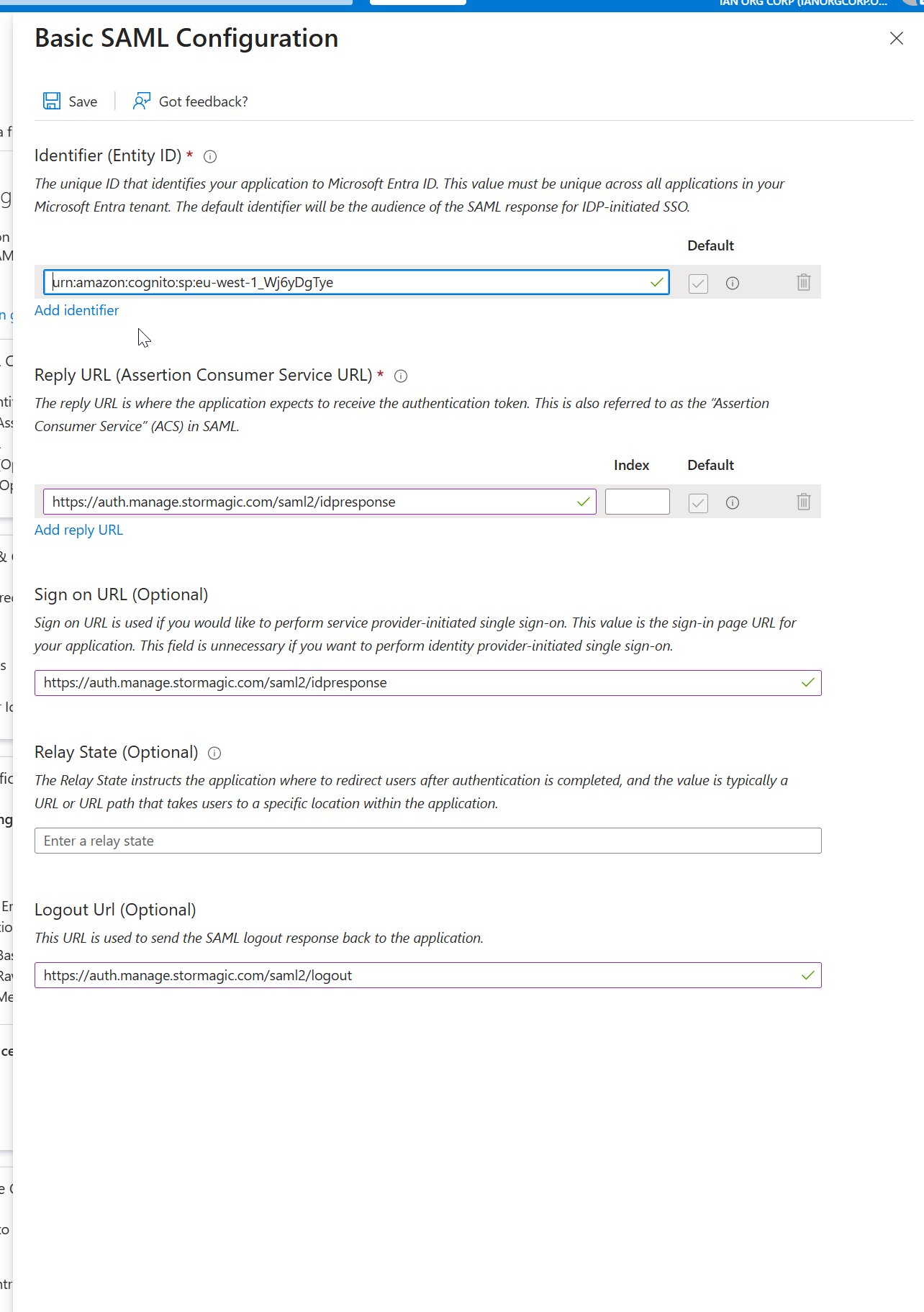
Task: Delete the reply URL row with trash icon
Action: tap(804, 502)
